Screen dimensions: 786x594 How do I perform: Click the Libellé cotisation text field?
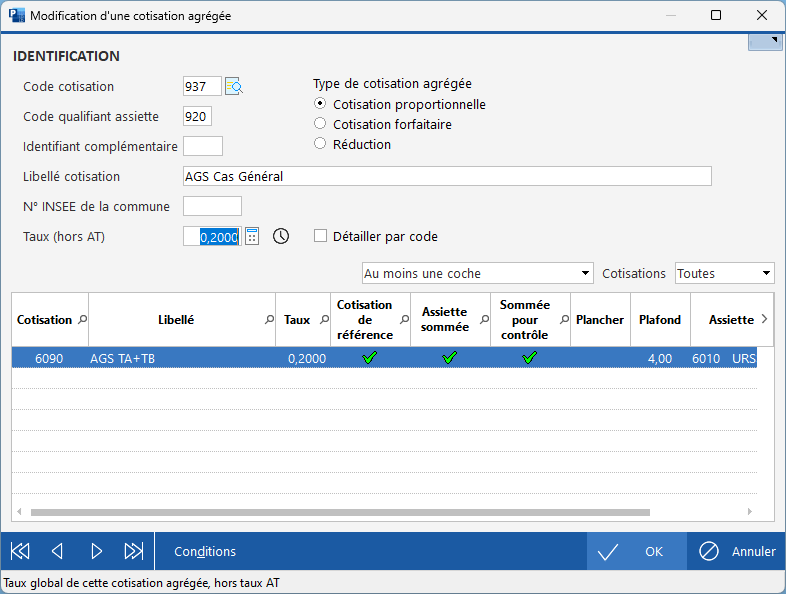pyautogui.click(x=447, y=177)
